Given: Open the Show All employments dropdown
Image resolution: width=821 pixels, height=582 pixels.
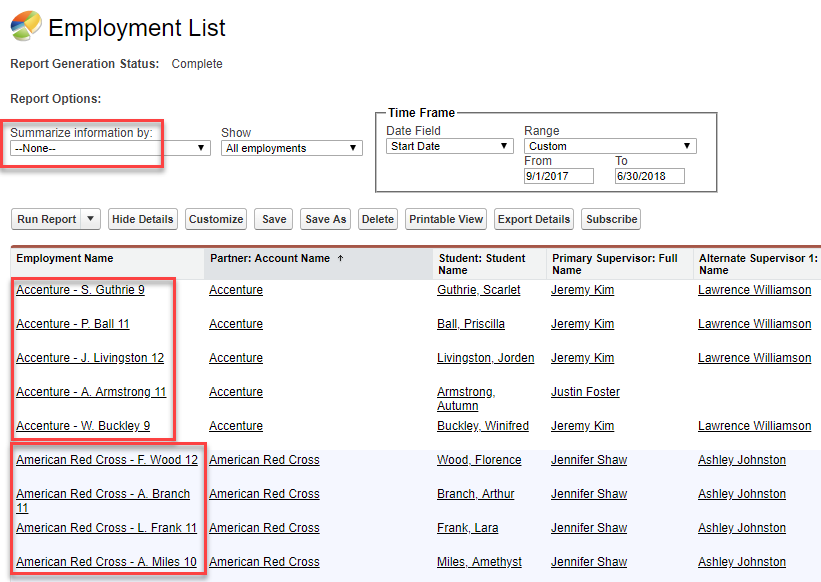Looking at the screenshot, I should tap(292, 148).
